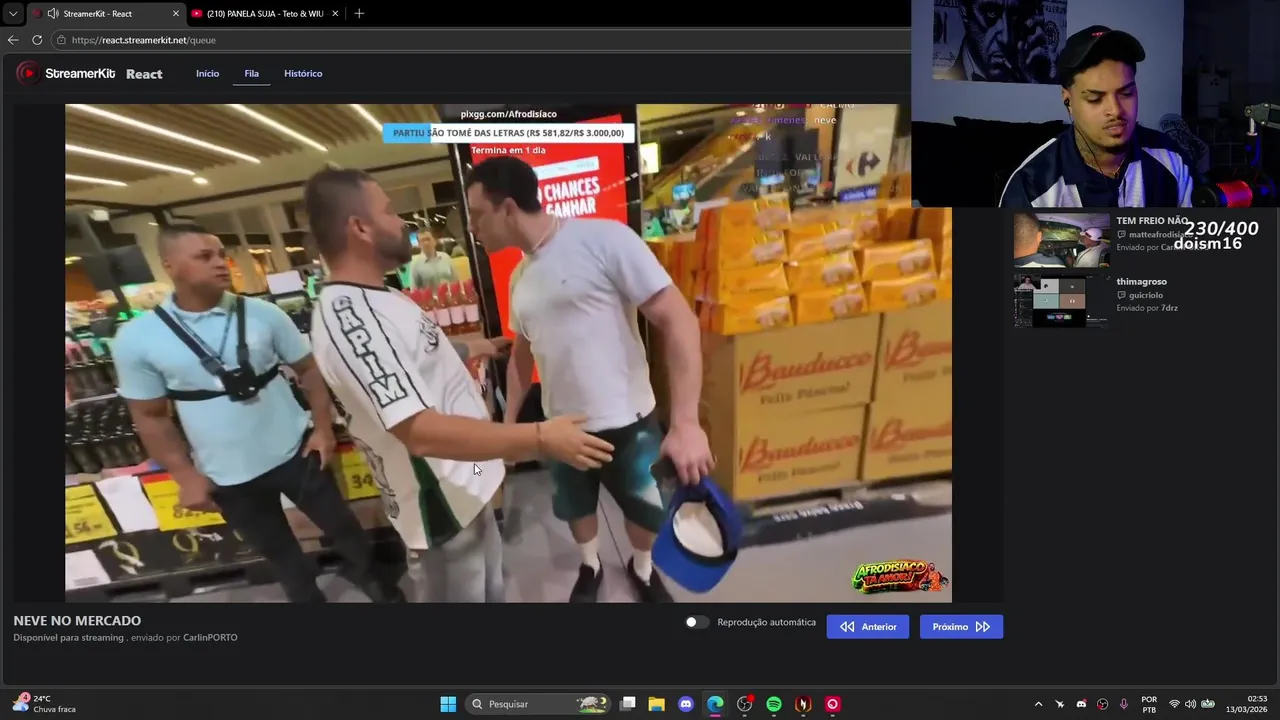
Task: Open the Início page
Action: pos(207,74)
